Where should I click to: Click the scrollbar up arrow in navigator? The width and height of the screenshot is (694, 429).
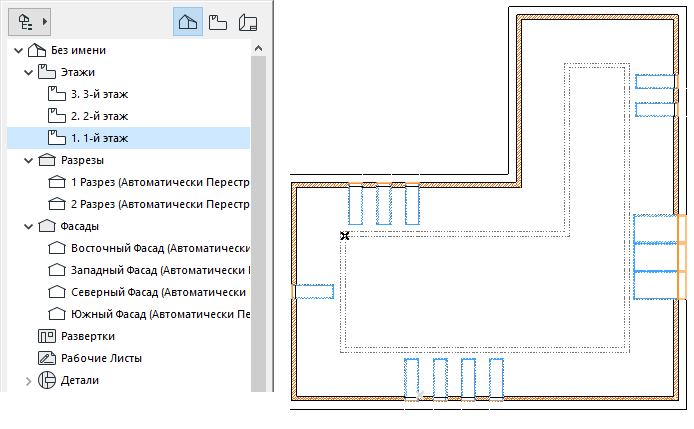[x=258, y=48]
